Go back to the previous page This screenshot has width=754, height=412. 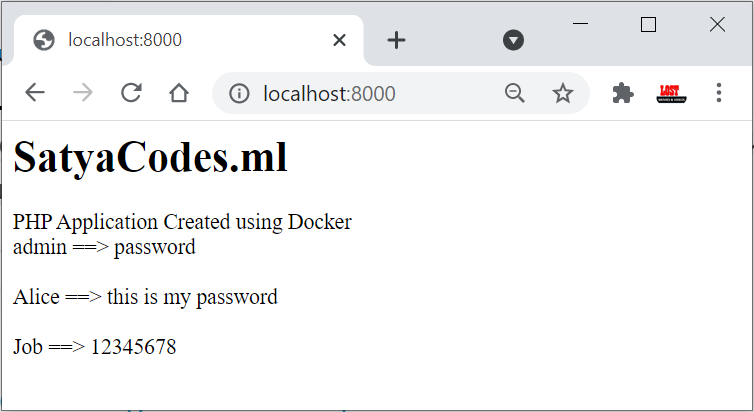click(x=35, y=93)
